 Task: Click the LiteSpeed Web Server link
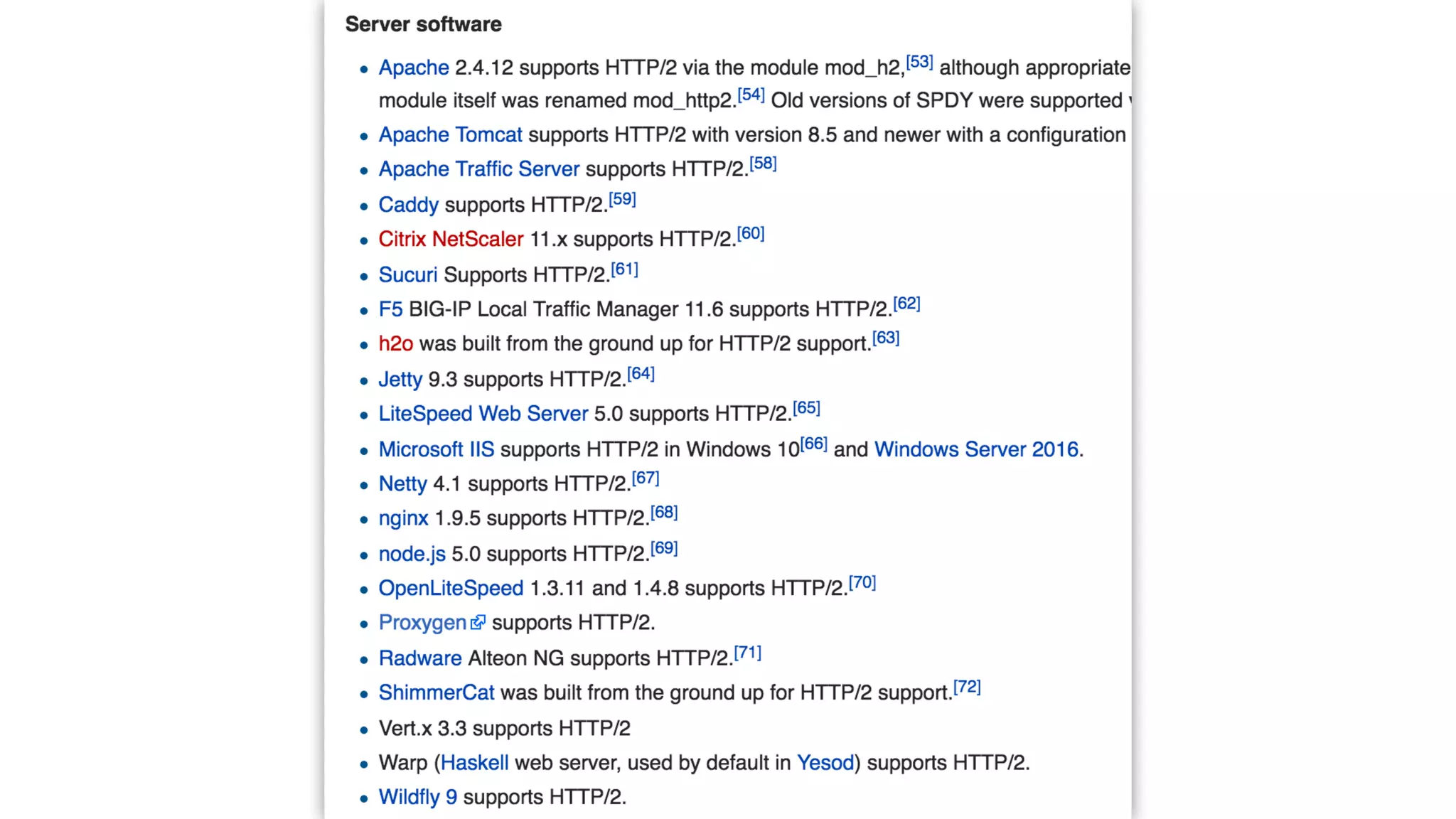pos(483,414)
